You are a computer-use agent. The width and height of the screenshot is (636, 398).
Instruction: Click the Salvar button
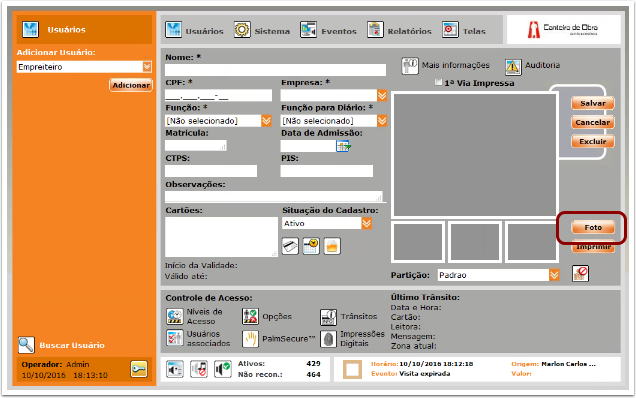593,103
